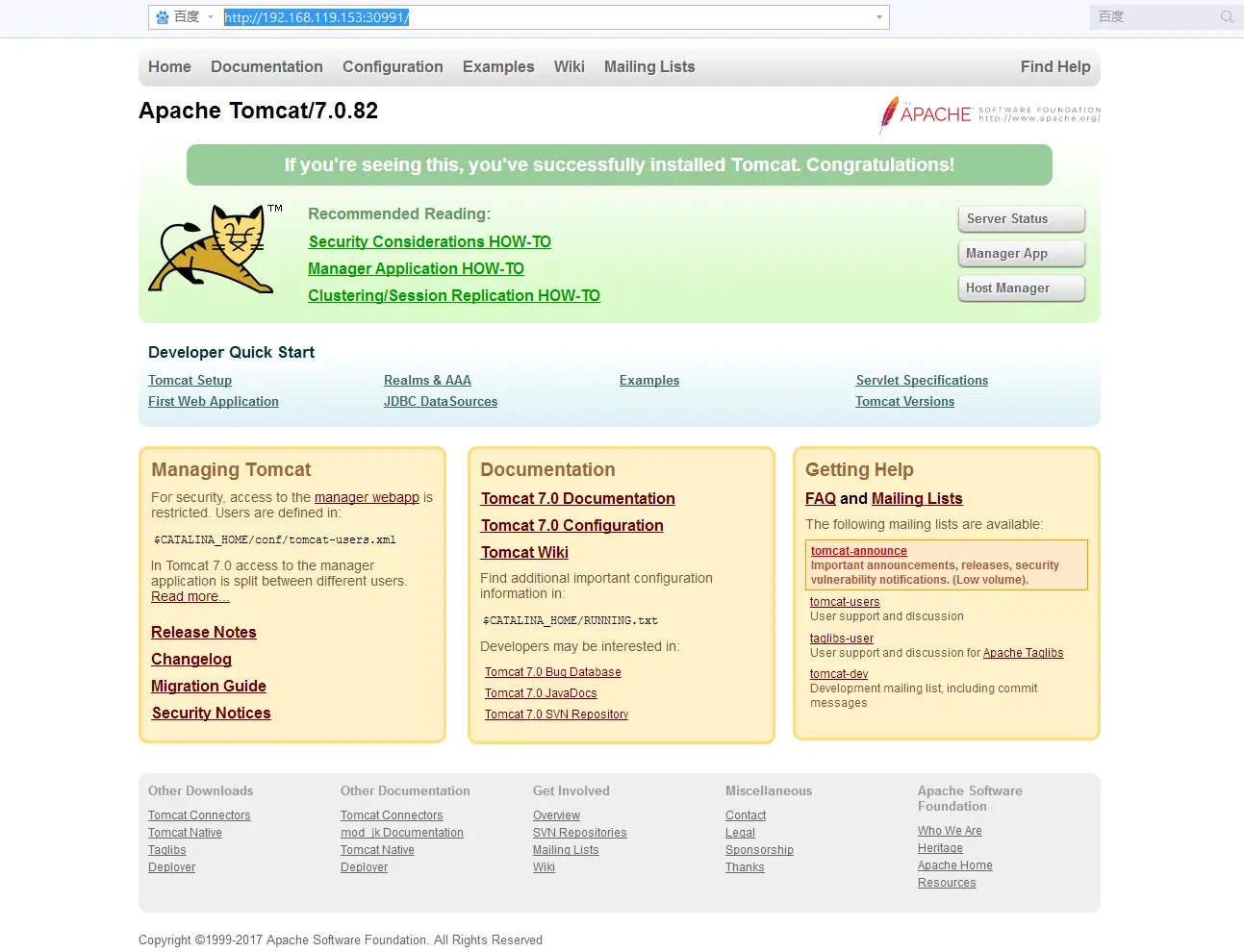1244x952 pixels.
Task: Open the Who We Are link
Action: [x=950, y=831]
